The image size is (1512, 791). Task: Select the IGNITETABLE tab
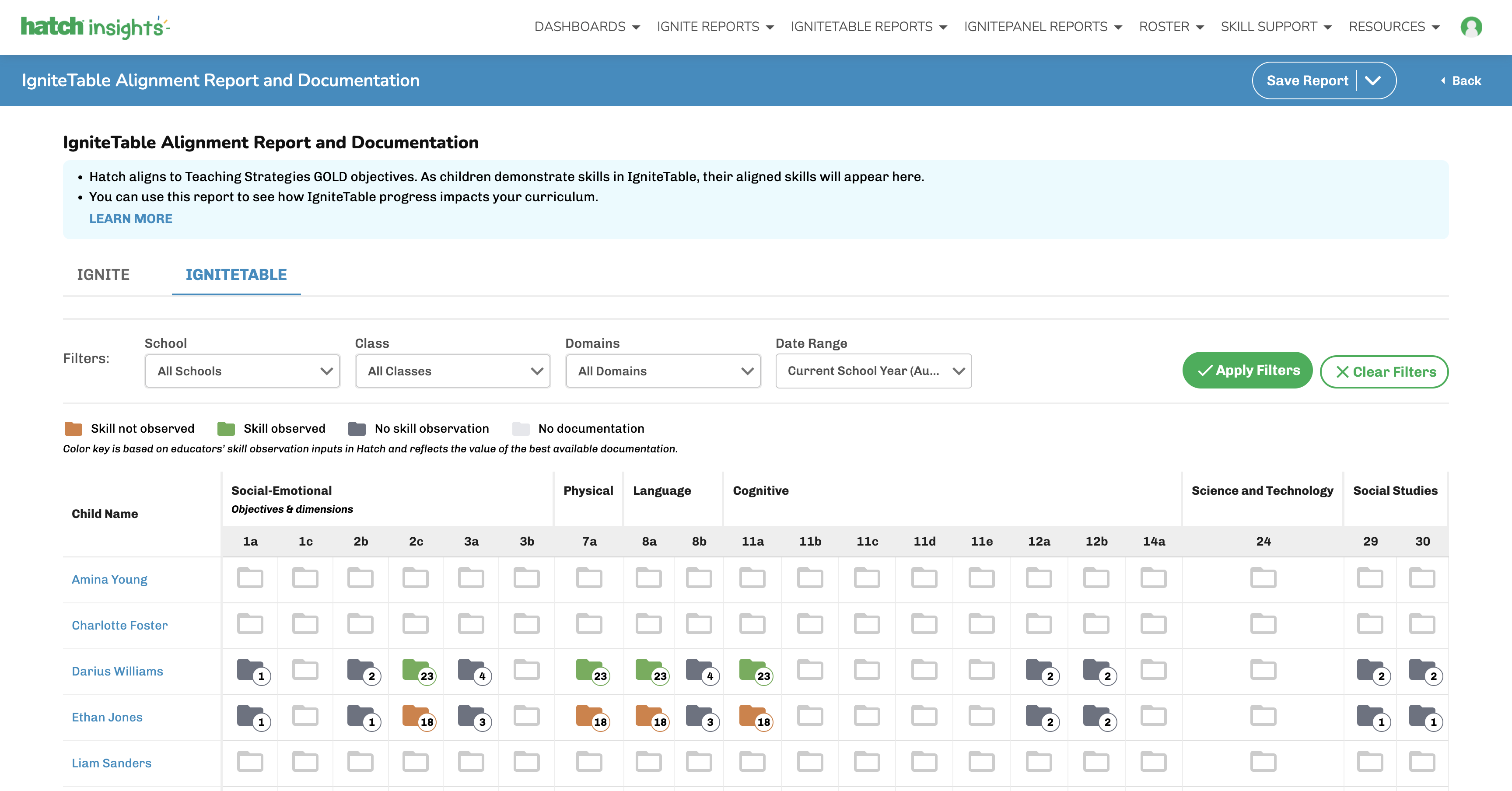(x=236, y=275)
